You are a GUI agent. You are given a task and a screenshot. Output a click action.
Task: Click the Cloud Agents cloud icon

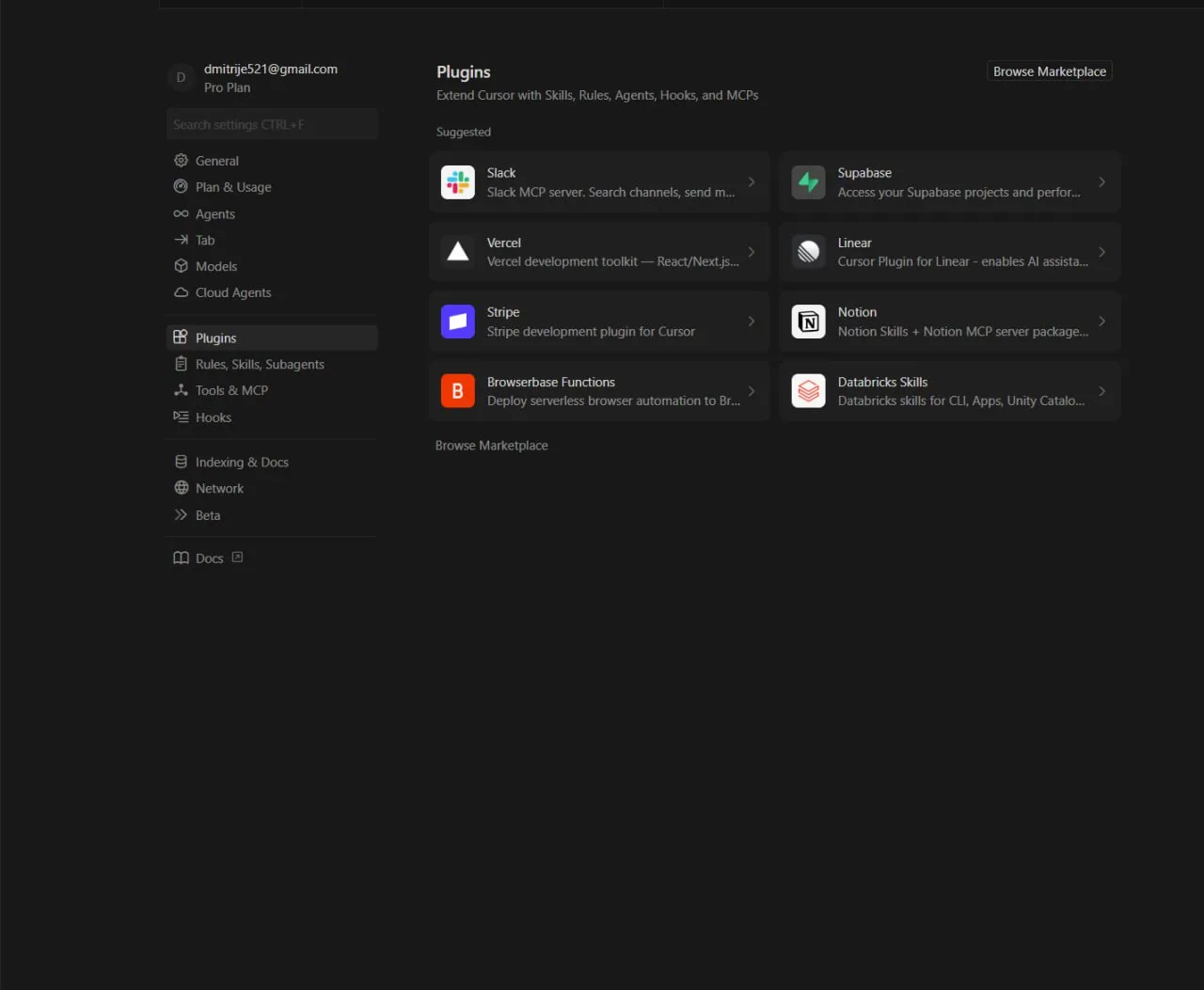pos(181,292)
